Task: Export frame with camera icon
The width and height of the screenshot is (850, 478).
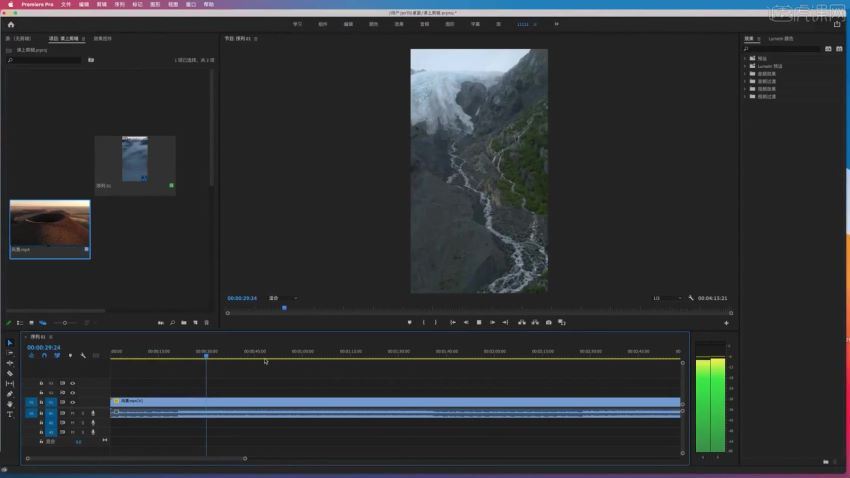Action: [x=549, y=322]
